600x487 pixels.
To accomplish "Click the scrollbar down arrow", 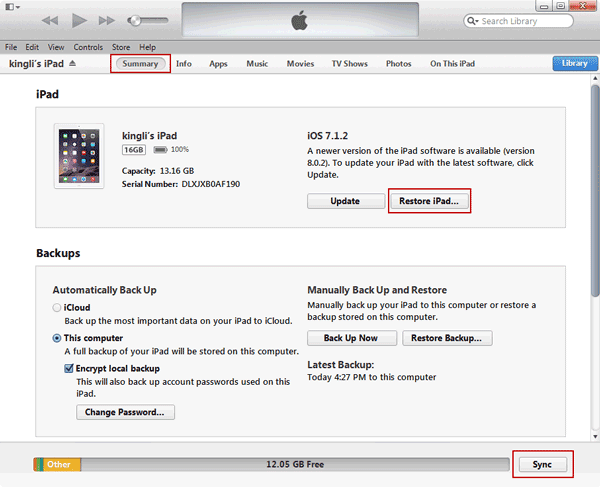I will (595, 437).
